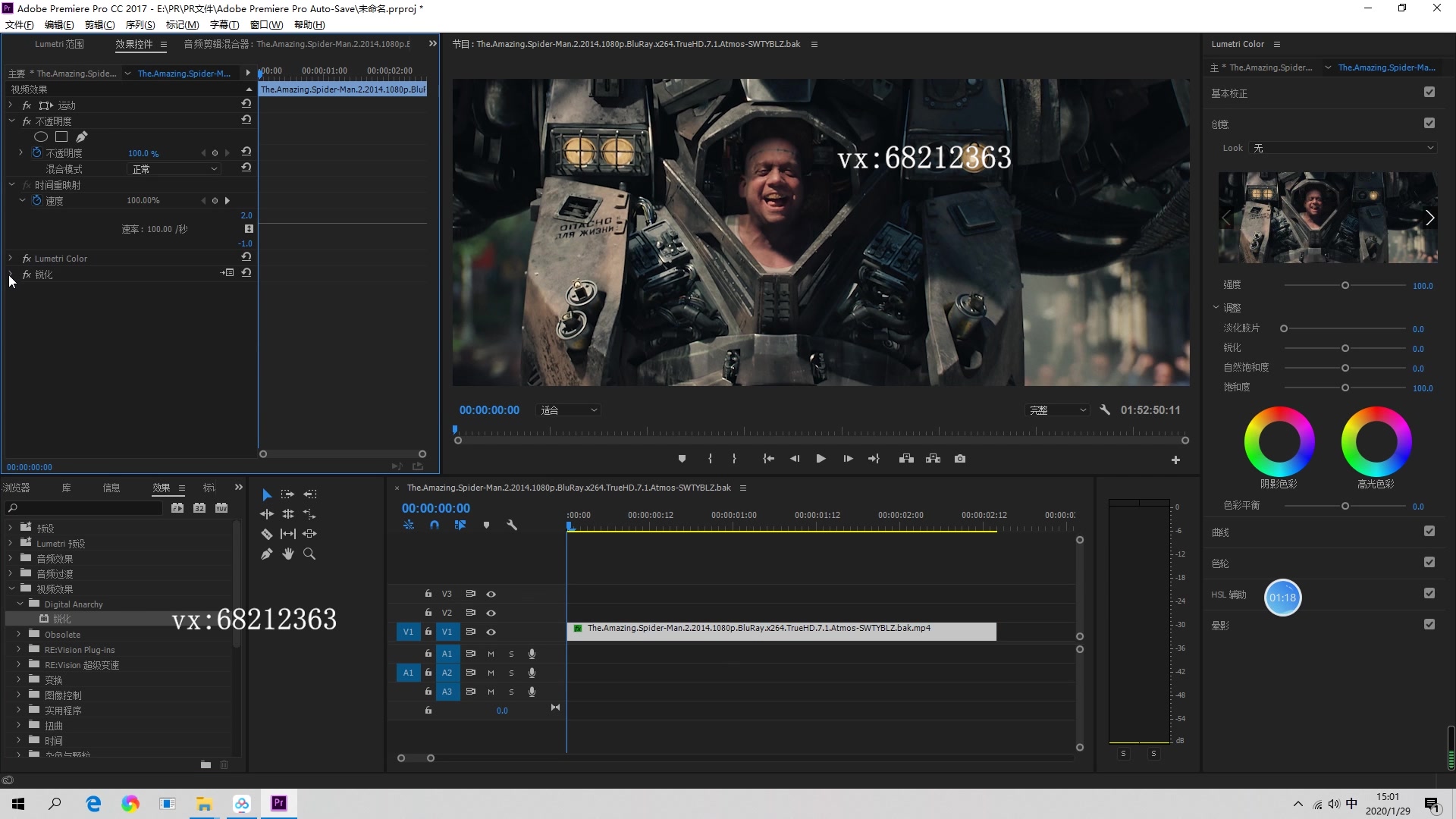Image resolution: width=1456 pixels, height=819 pixels.
Task: Step forward one frame in Program monitor
Action: coord(848,459)
